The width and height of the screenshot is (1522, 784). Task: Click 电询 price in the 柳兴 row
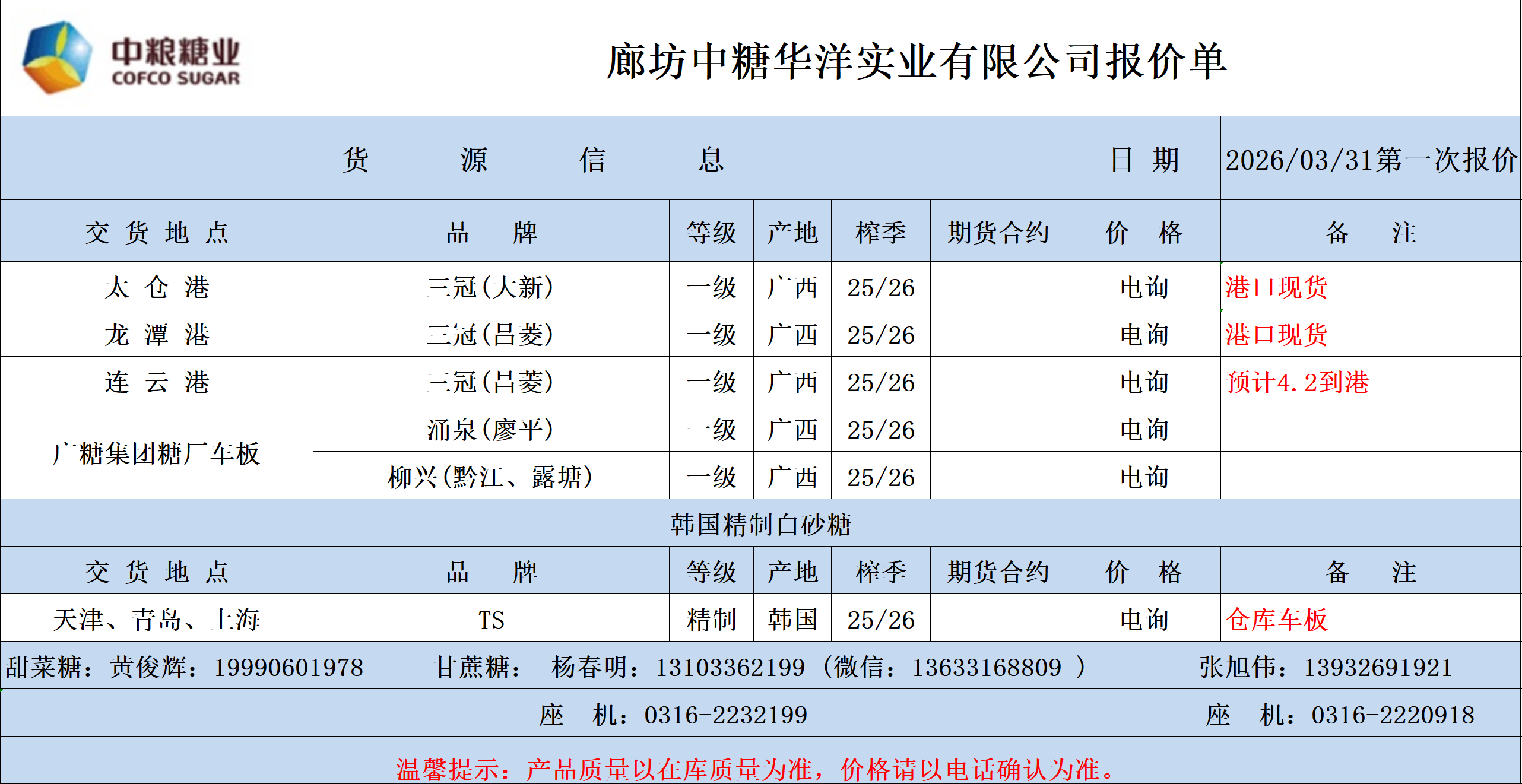click(x=1143, y=476)
